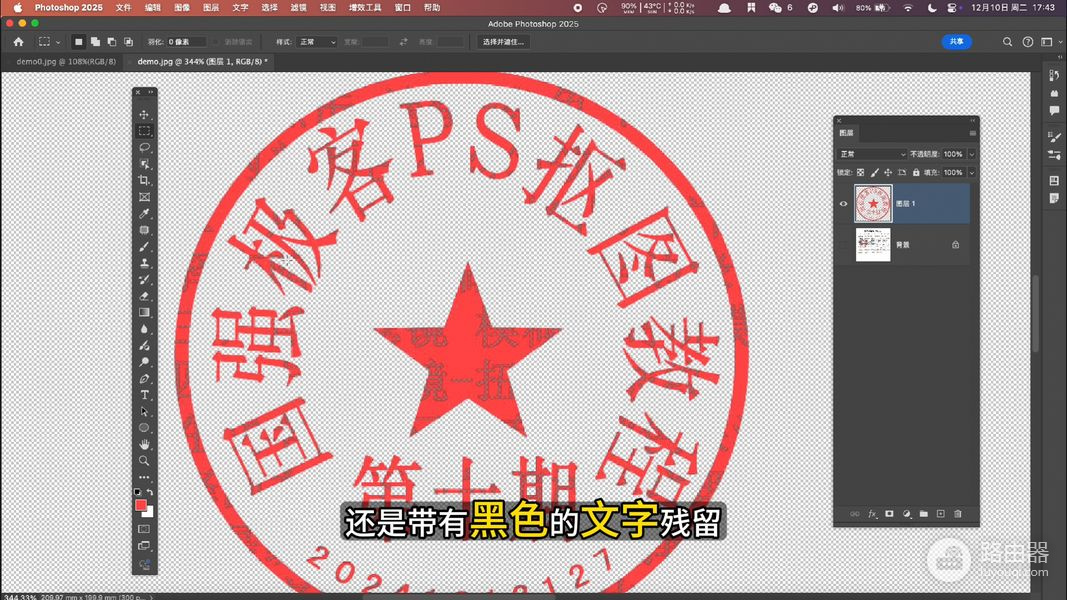Open the 窗口 menu
Image resolution: width=1067 pixels, height=600 pixels.
pos(403,7)
